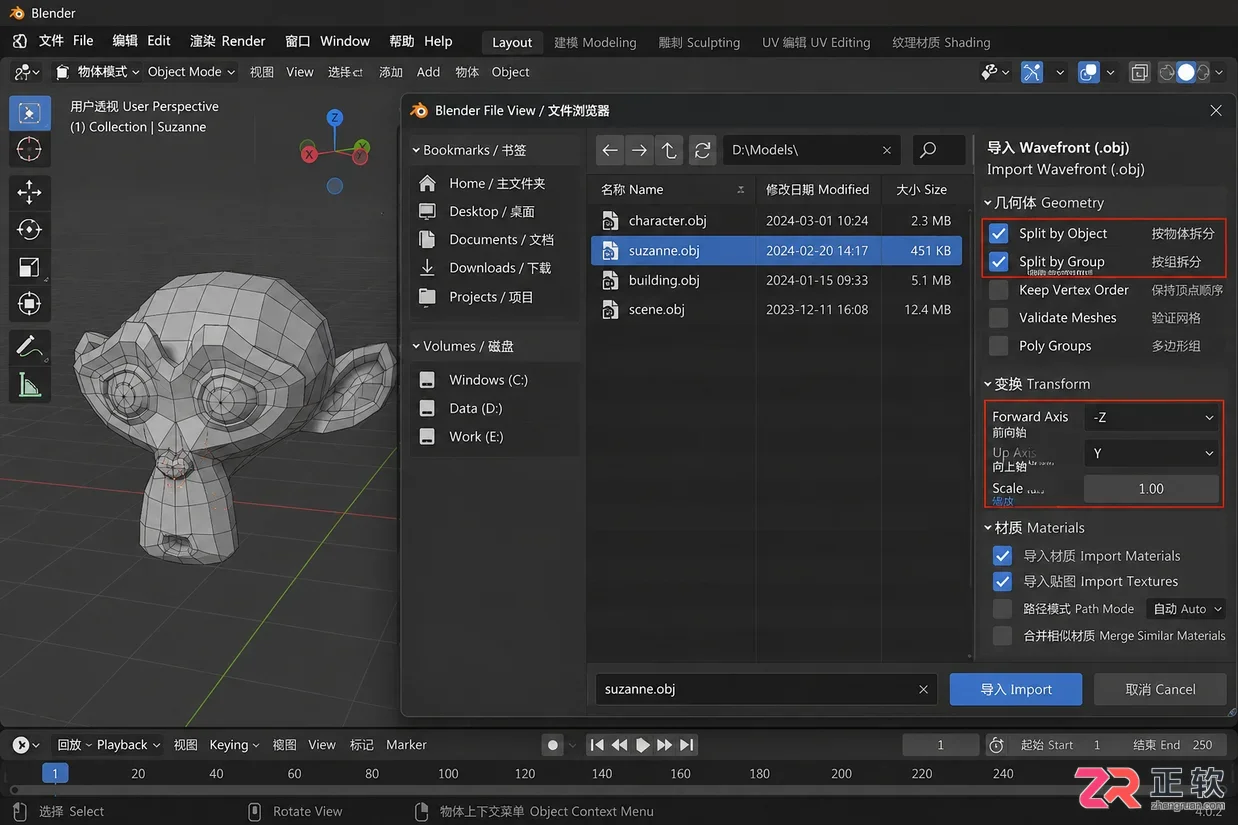Click the file search magnifier icon
Viewport: 1238px width, 825px height.
coord(928,150)
